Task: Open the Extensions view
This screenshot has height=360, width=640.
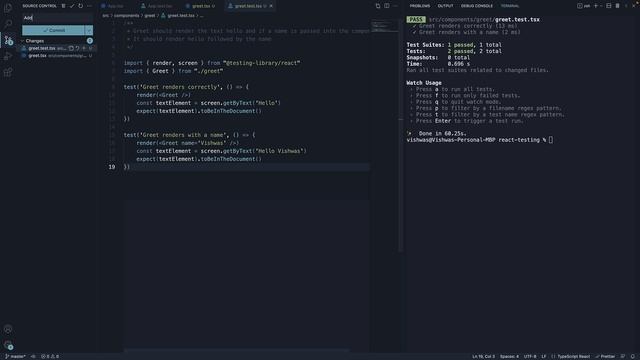Action: (8, 73)
